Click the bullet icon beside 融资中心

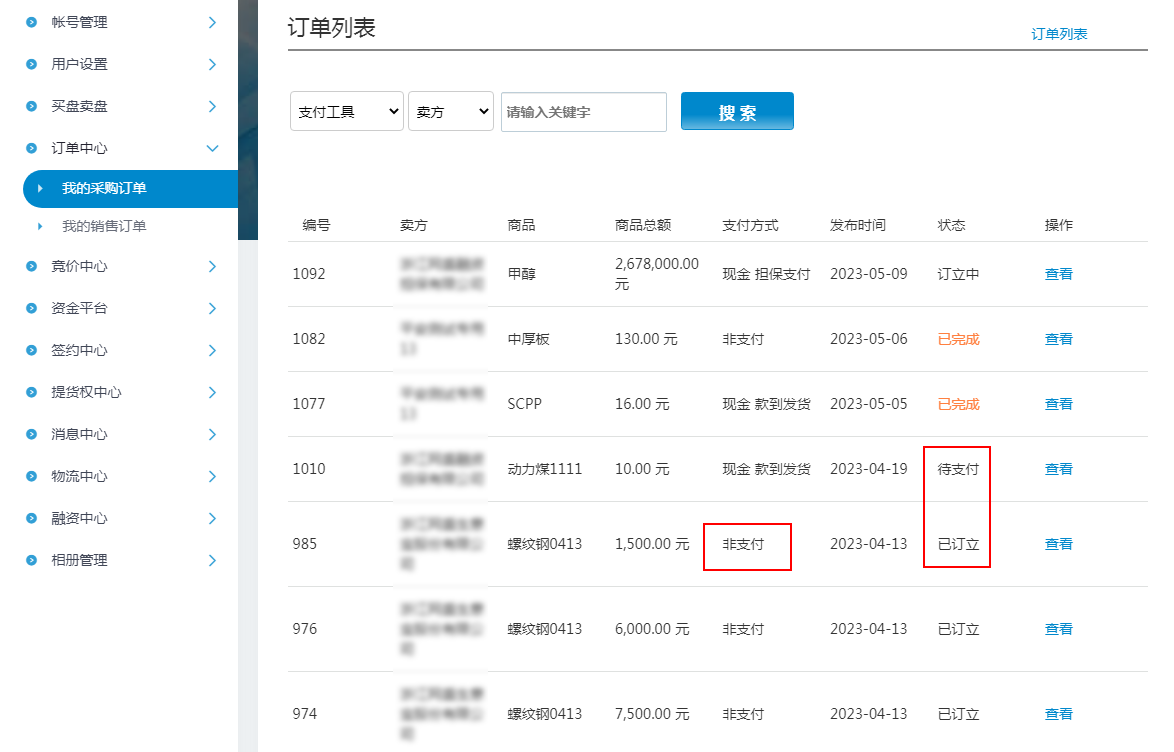point(32,518)
